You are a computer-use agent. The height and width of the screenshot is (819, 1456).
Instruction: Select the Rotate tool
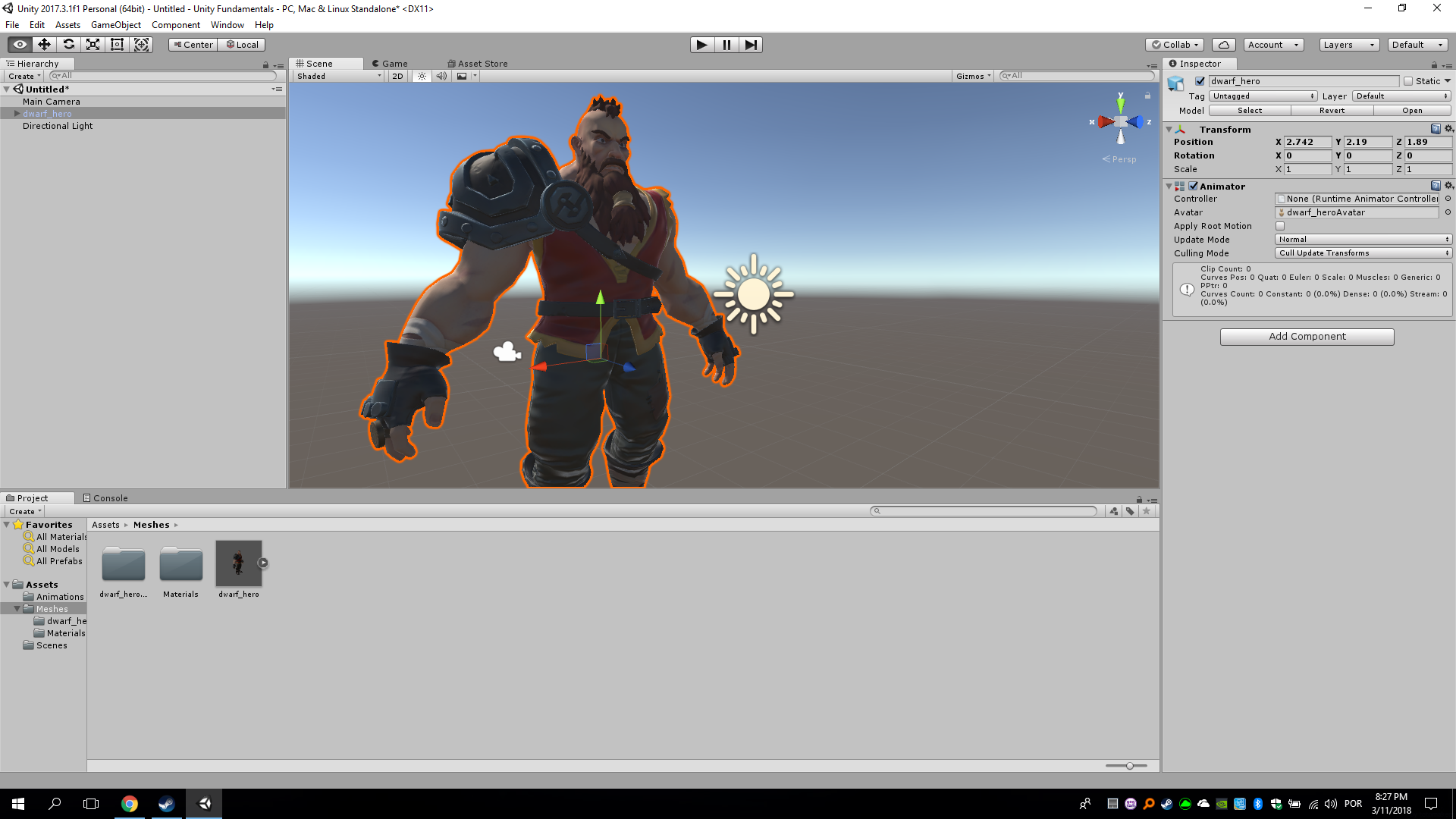click(68, 45)
